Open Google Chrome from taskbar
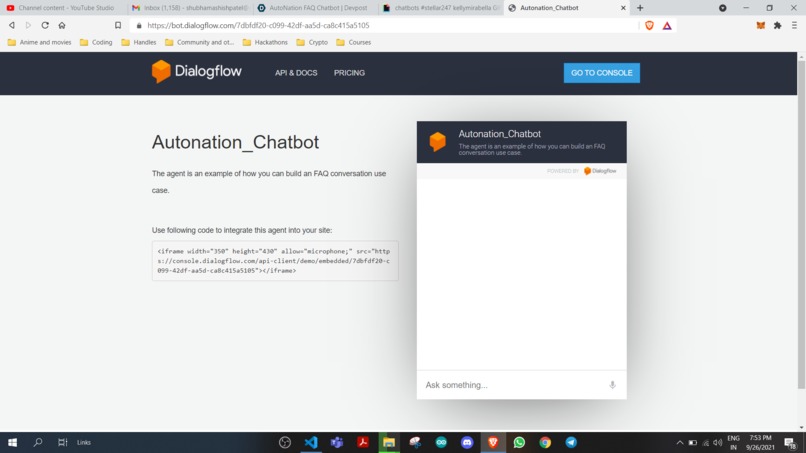Image resolution: width=806 pixels, height=453 pixels. click(545, 442)
